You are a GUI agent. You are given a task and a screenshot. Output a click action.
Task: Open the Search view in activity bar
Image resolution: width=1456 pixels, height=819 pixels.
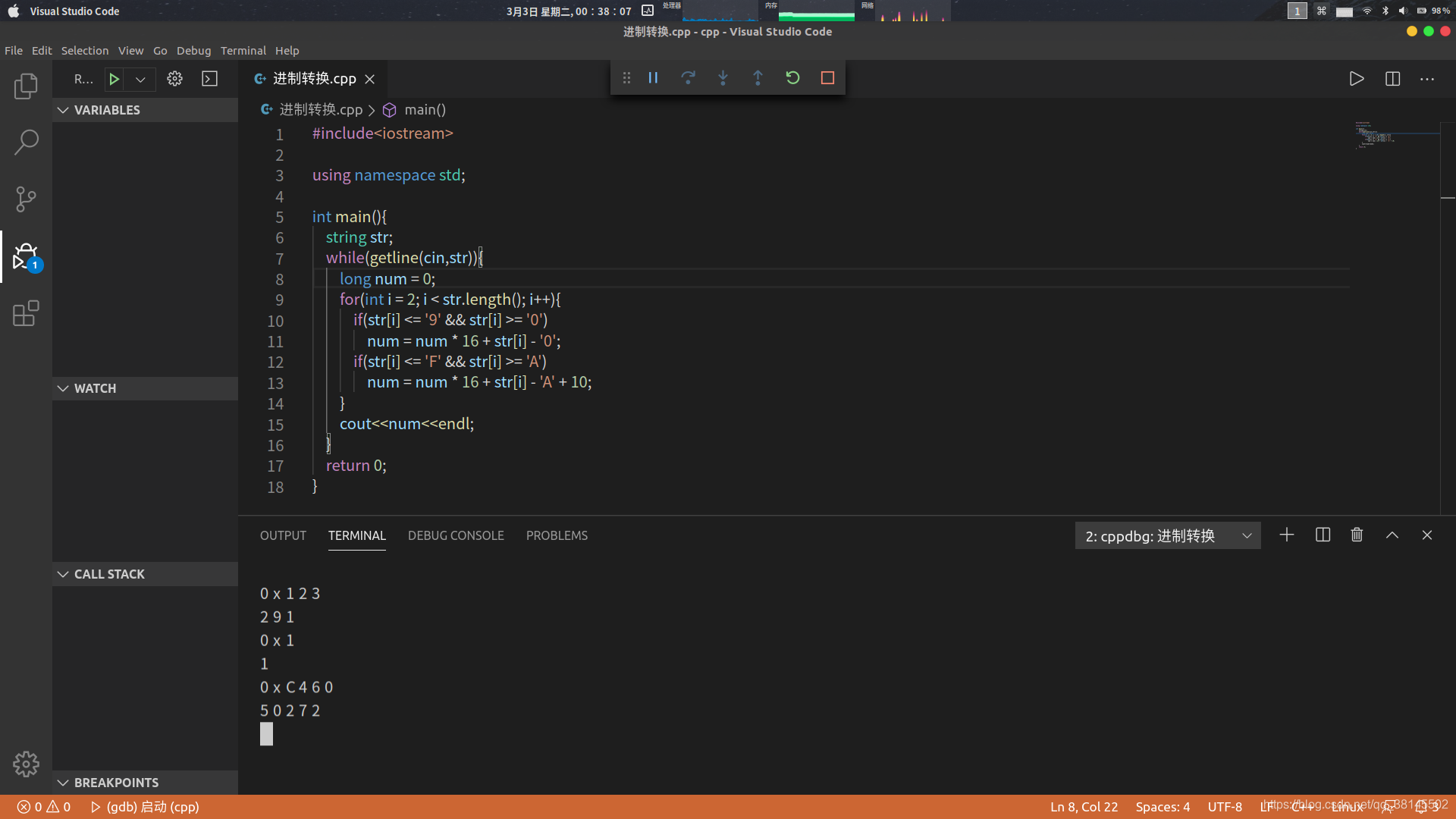(x=26, y=142)
